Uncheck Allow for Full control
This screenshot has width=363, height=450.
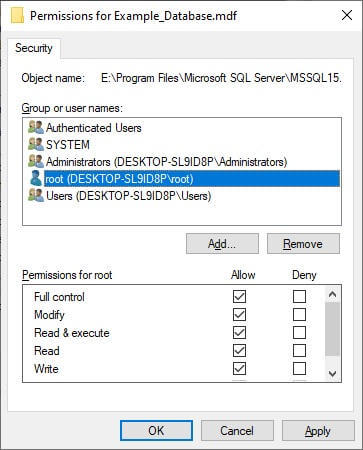click(239, 296)
